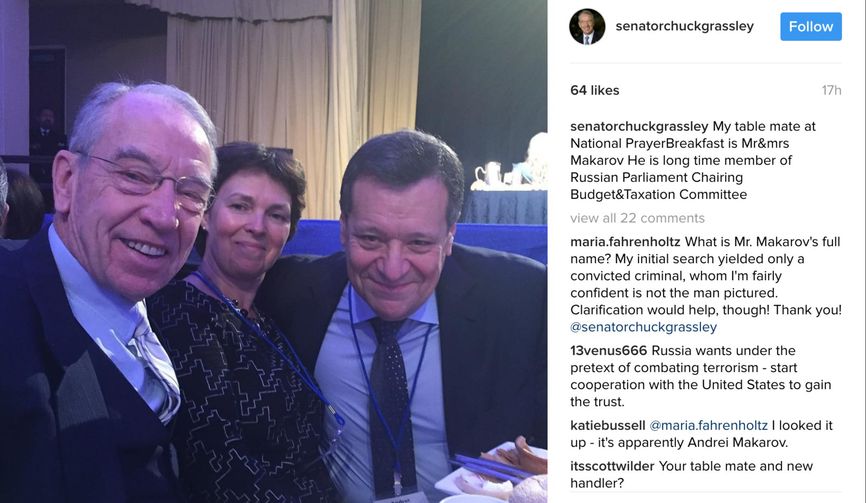This screenshot has height=503, width=866.
Task: Click the comment text mentioning Andrei Makarov
Action: [701, 434]
